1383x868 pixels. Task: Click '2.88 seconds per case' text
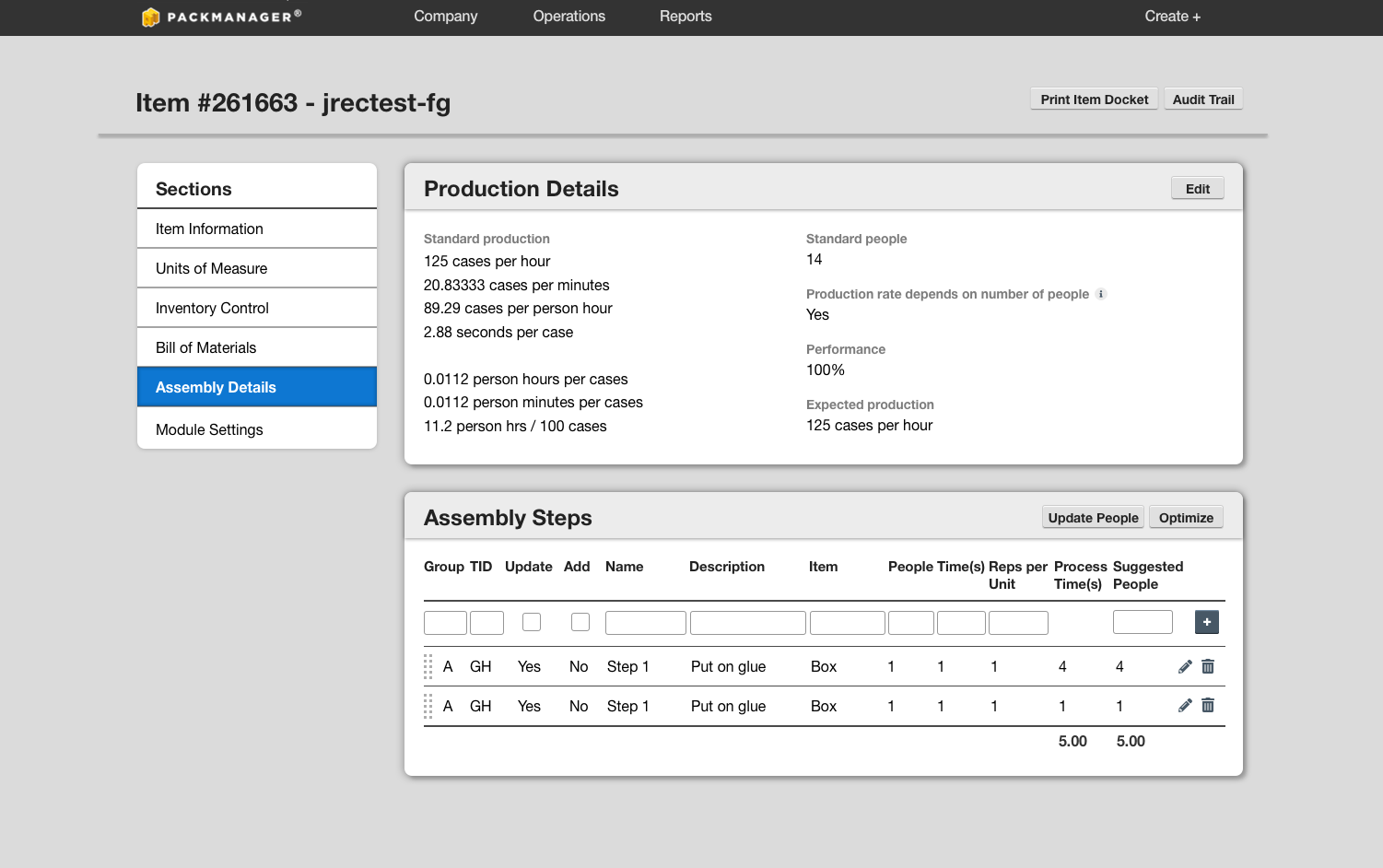498,333
